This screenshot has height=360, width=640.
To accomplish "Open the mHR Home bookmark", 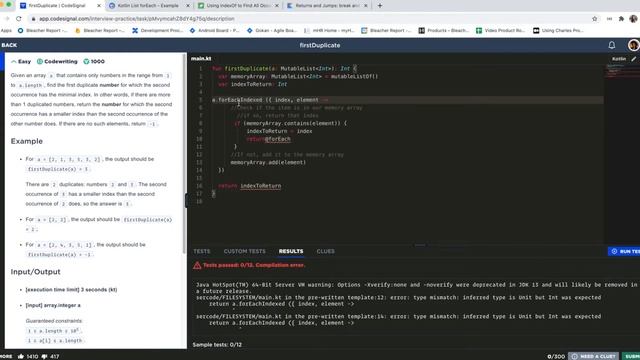I will pos(329,31).
